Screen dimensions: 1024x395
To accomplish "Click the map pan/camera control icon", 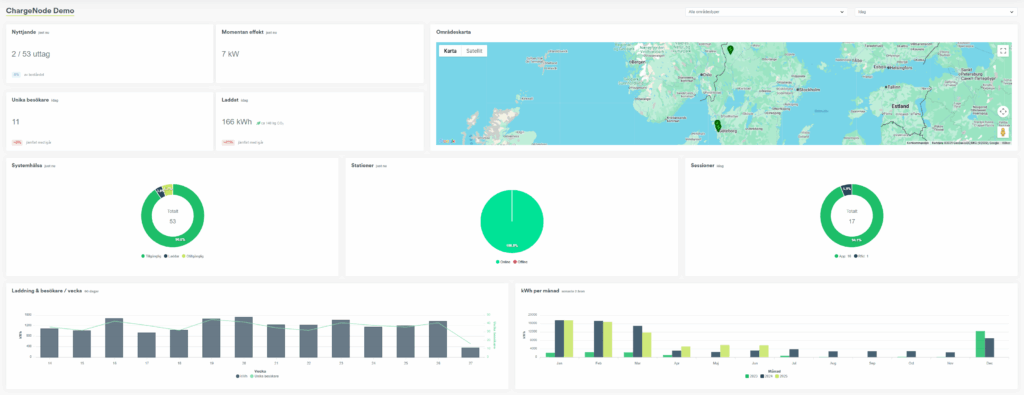I will coord(1003,112).
